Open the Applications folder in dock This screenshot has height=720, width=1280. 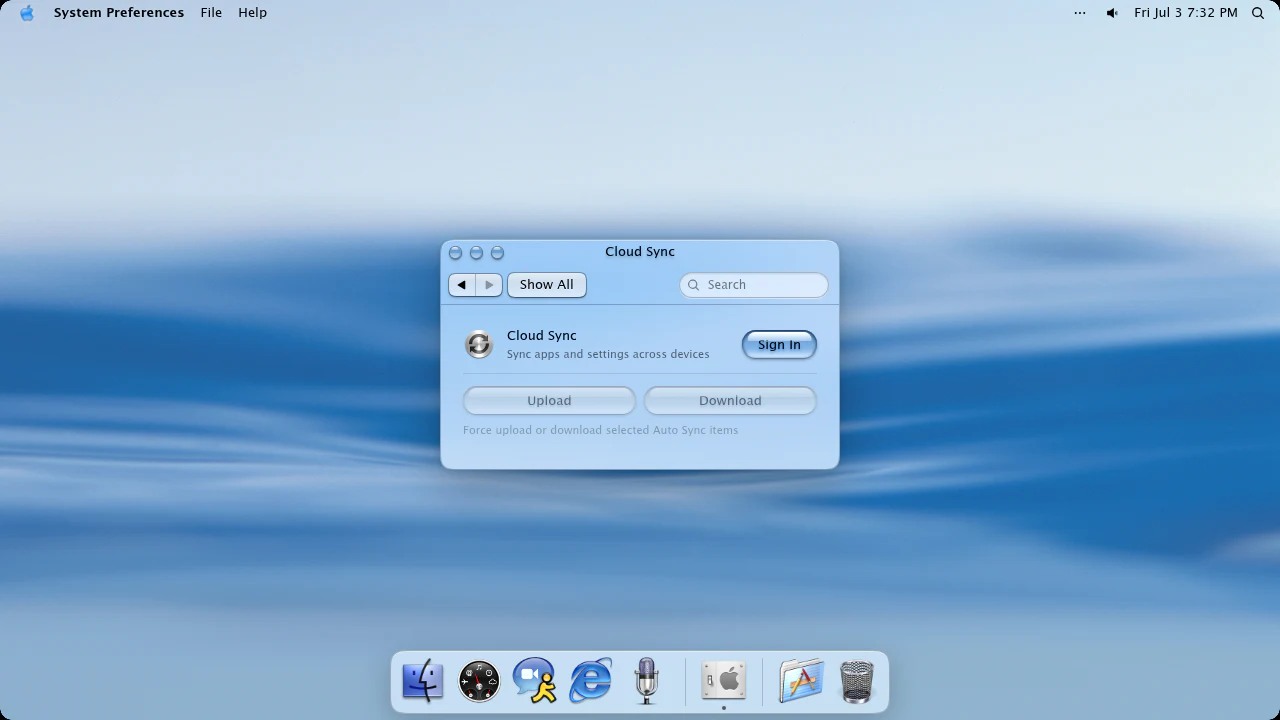(801, 681)
